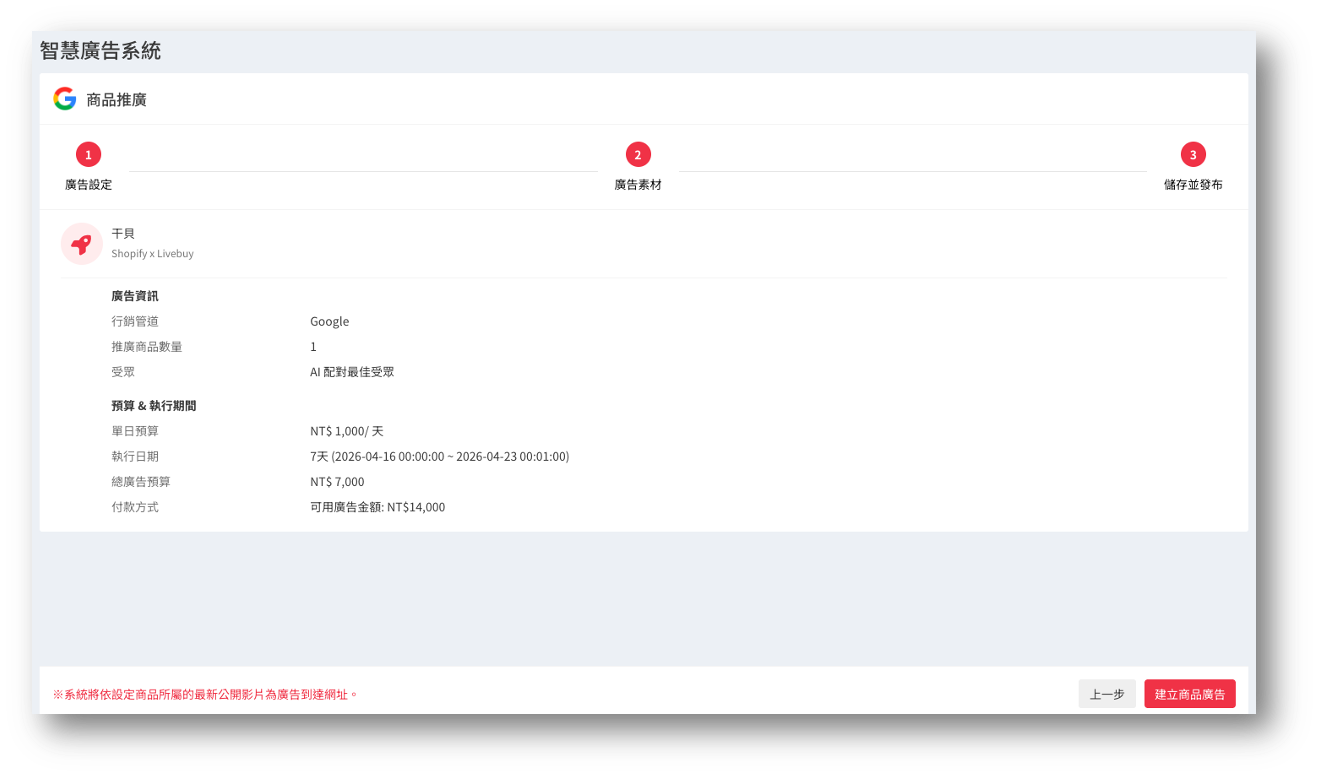
Task: Go to the 廣告設定 step label
Action: [x=88, y=185]
